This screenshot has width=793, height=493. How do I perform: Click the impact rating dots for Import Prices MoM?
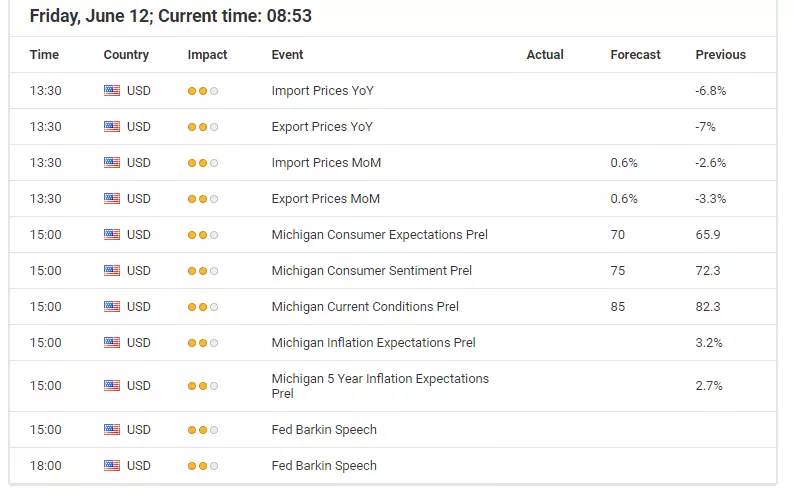click(x=203, y=163)
